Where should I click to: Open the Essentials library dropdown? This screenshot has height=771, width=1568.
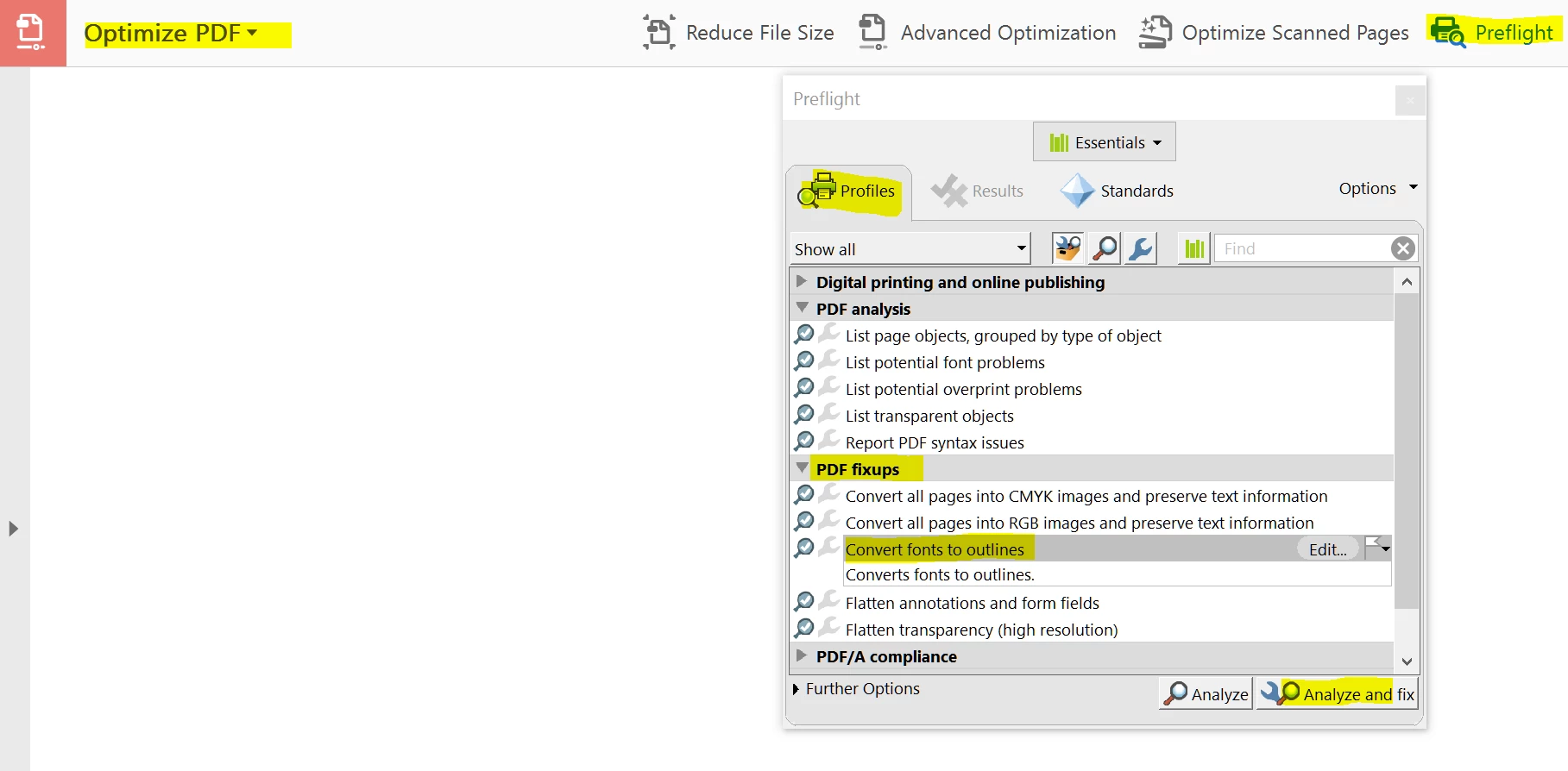[x=1105, y=142]
